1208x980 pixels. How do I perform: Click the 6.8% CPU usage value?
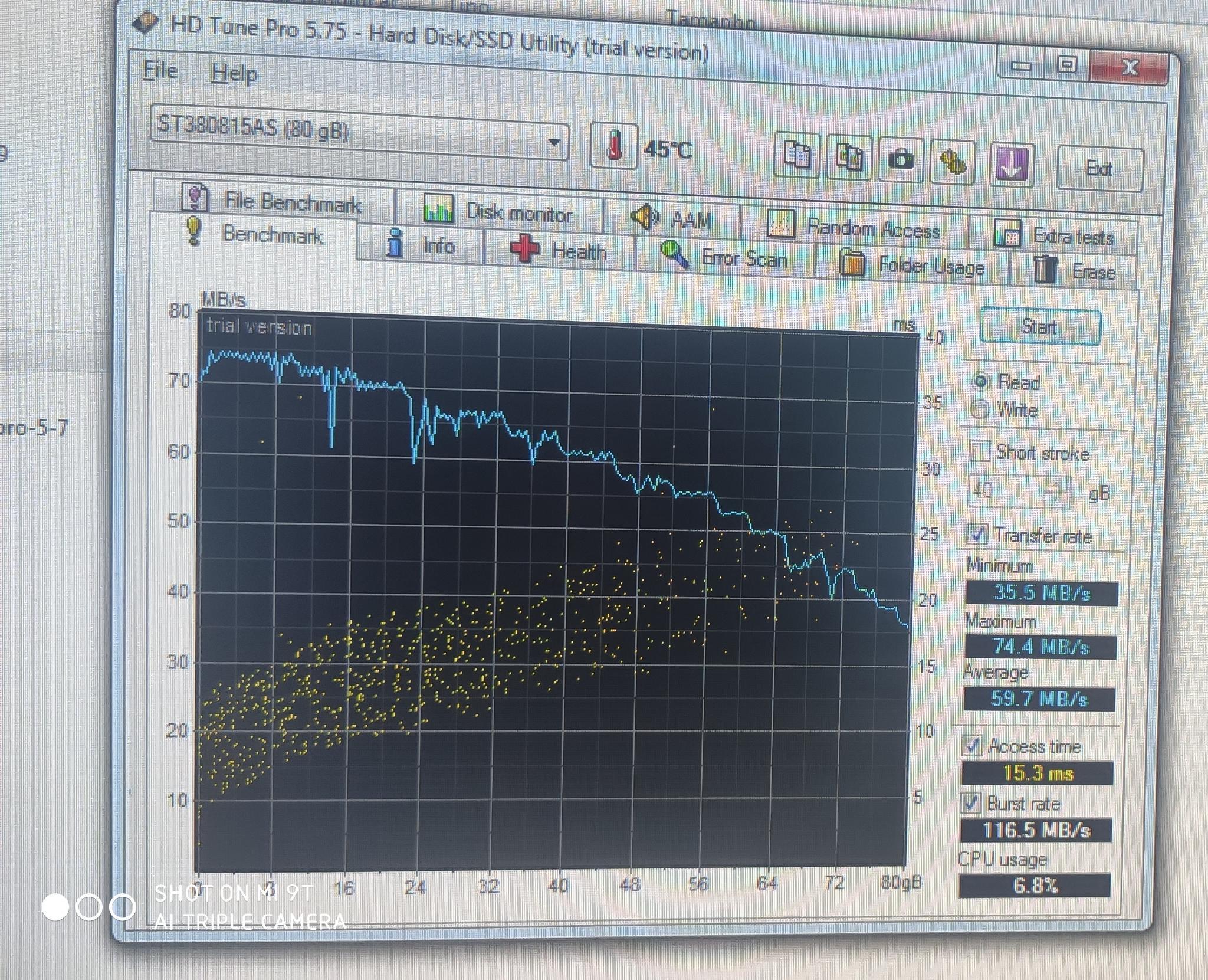coord(1035,885)
